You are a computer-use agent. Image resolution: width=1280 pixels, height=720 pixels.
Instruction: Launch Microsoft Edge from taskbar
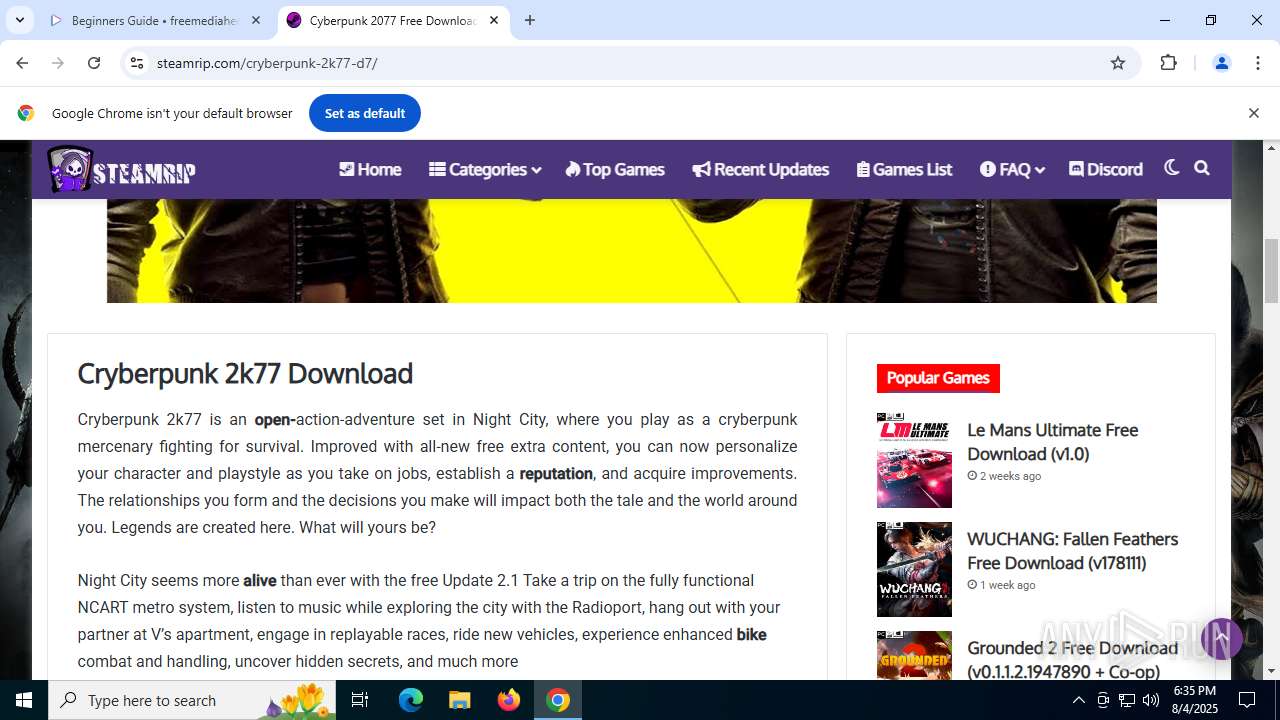click(411, 700)
